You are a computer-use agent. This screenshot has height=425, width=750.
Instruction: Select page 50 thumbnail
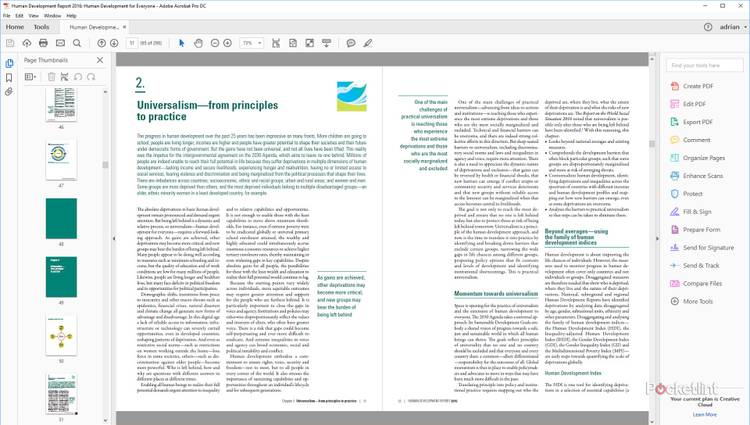[61, 335]
